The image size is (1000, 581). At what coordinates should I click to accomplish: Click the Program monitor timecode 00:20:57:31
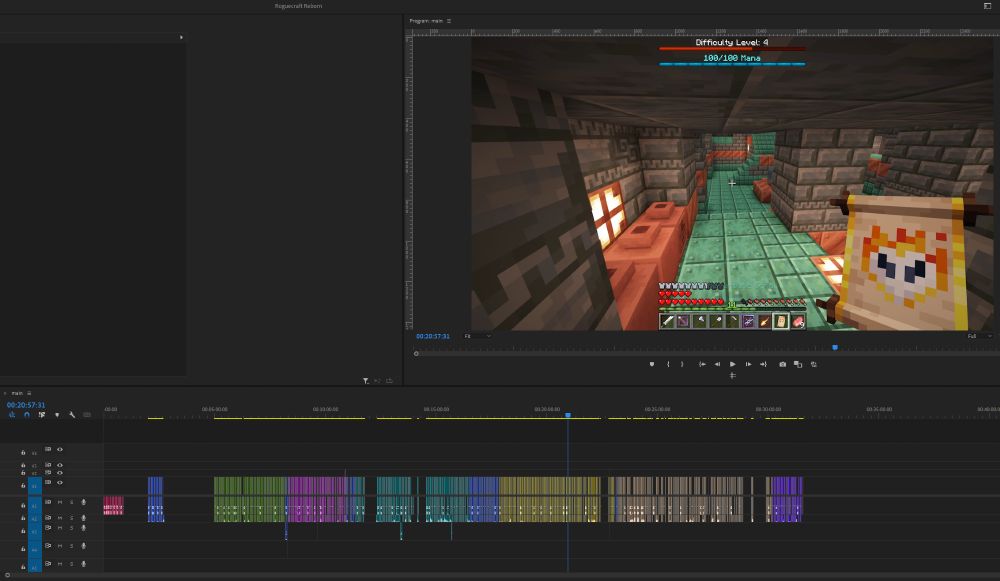coord(433,336)
